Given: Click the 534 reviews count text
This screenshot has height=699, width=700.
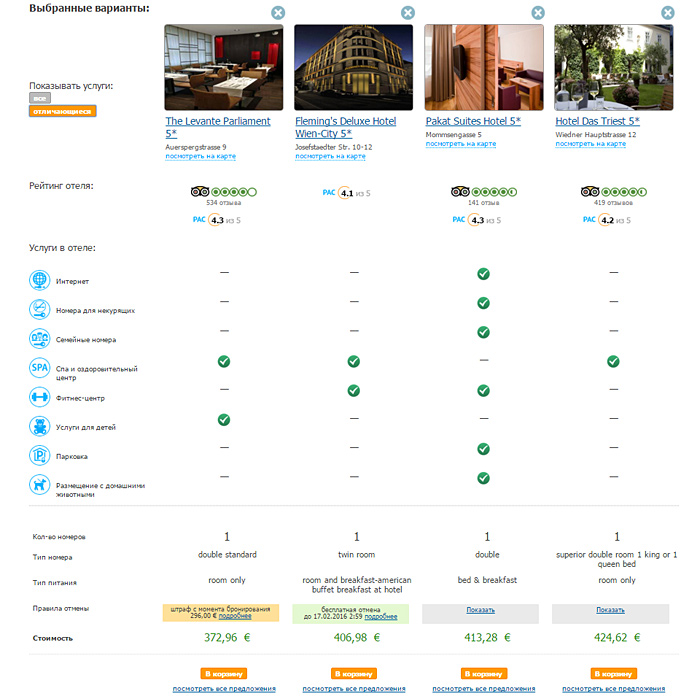Looking at the screenshot, I should (x=223, y=203).
